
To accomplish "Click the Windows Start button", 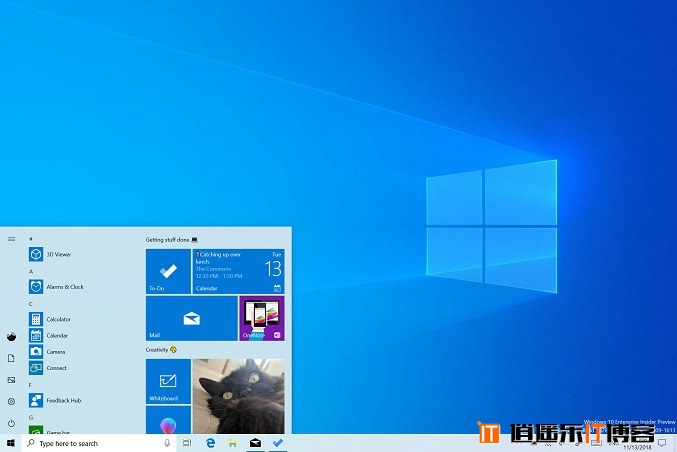I will (11, 443).
